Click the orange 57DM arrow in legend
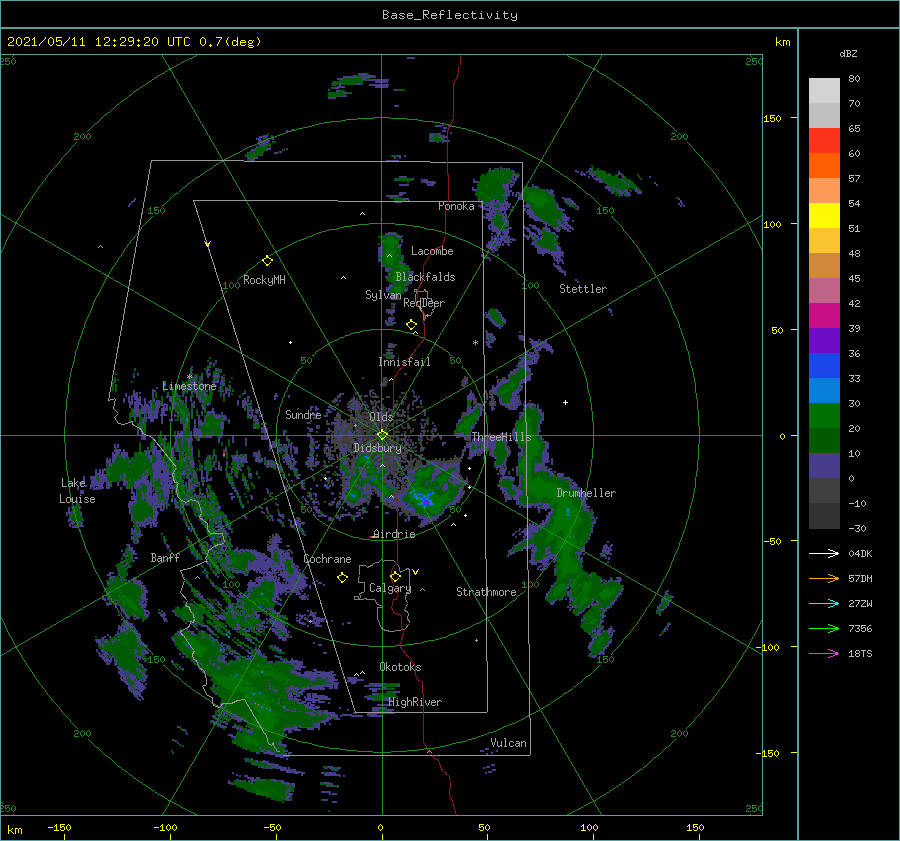This screenshot has height=841, width=900. click(x=824, y=579)
